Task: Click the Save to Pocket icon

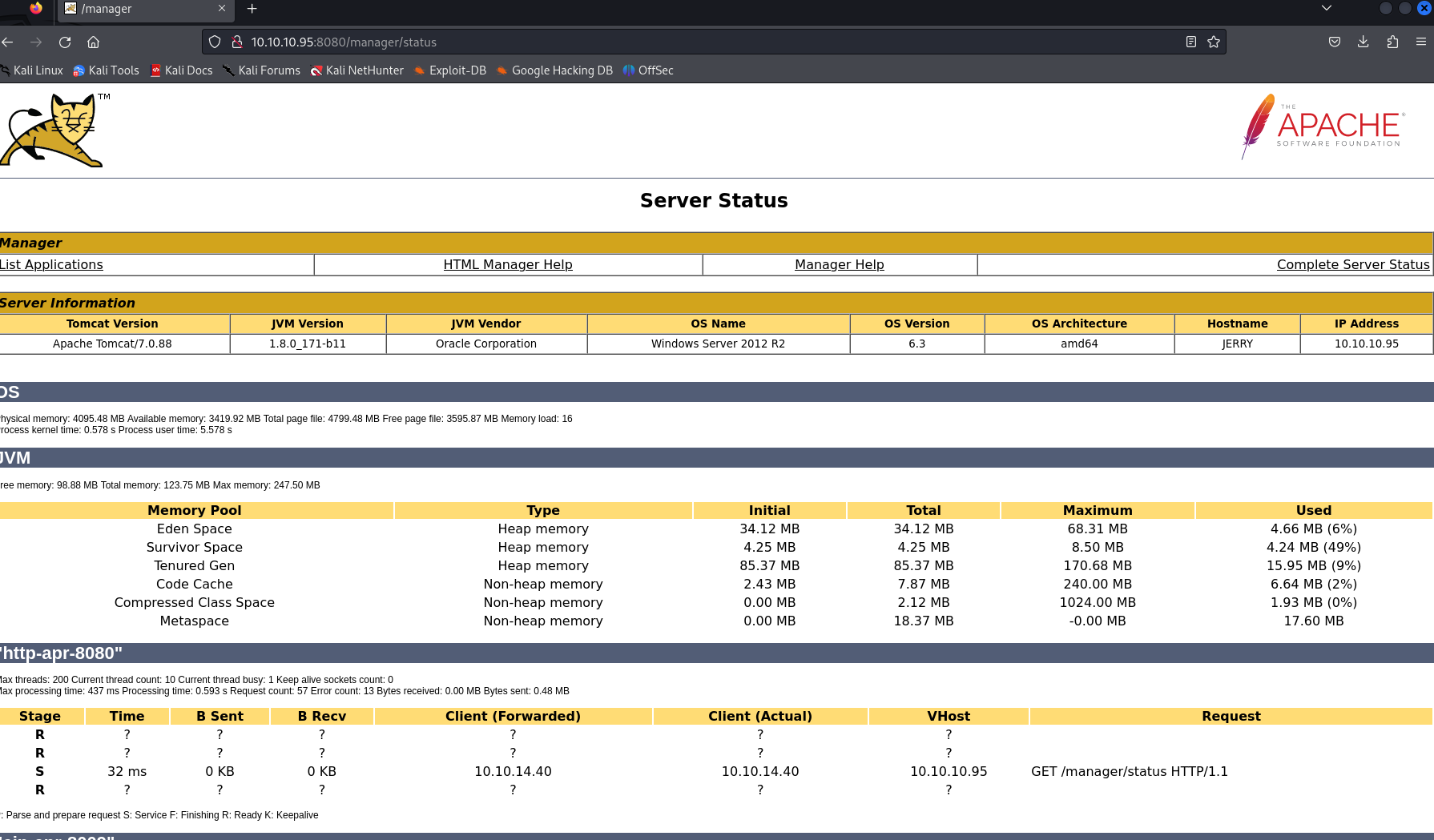Action: pyautogui.click(x=1334, y=42)
